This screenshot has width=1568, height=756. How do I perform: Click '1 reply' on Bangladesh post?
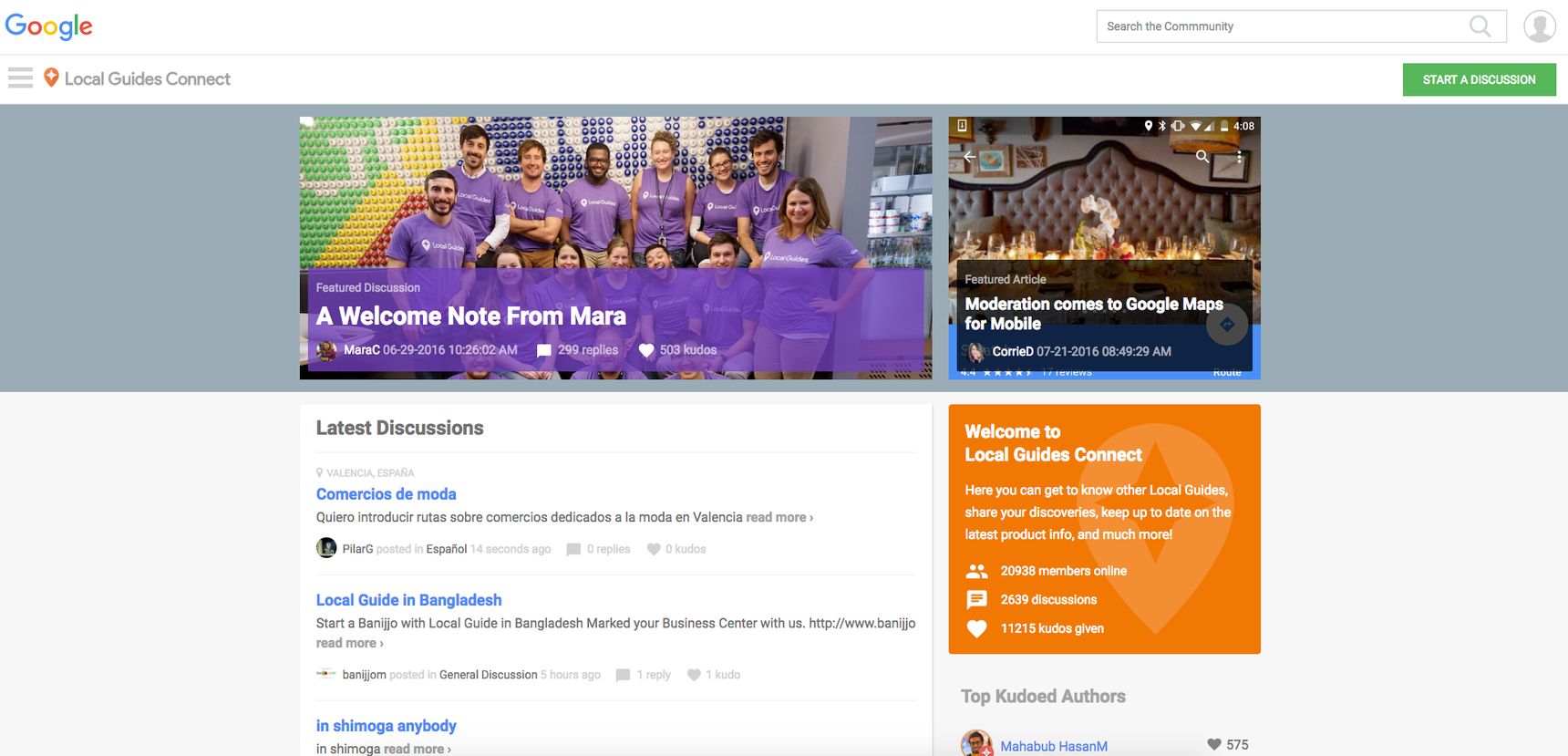tap(654, 675)
